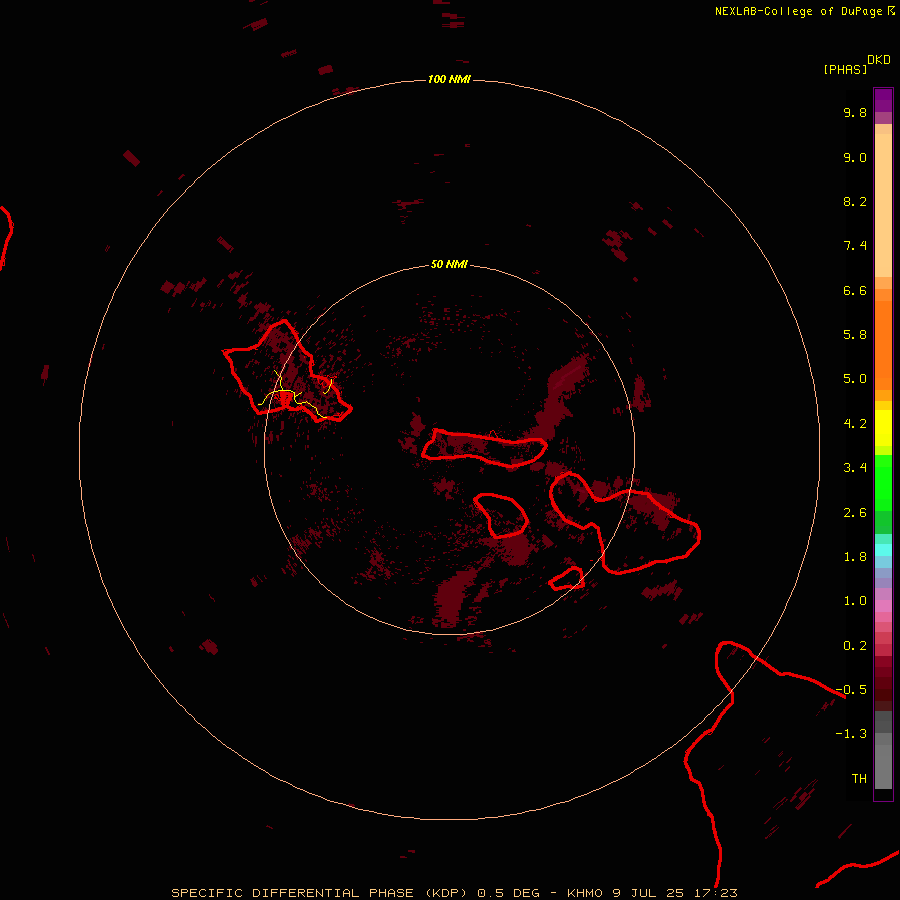Click the 0.2 value on the color scale
This screenshot has width=900, height=900.
click(x=855, y=646)
